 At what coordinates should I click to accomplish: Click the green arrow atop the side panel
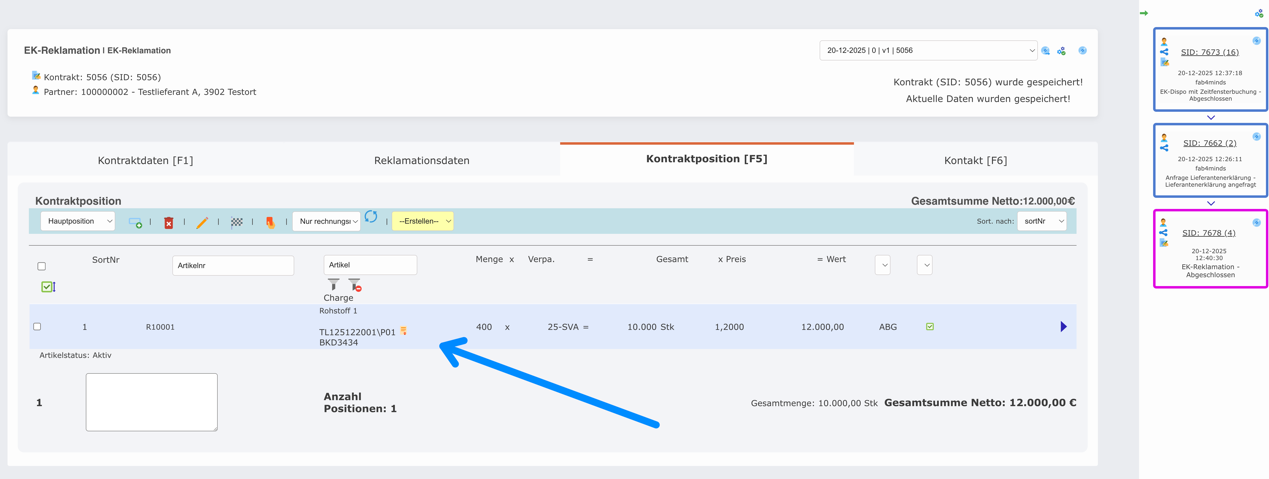[1144, 13]
